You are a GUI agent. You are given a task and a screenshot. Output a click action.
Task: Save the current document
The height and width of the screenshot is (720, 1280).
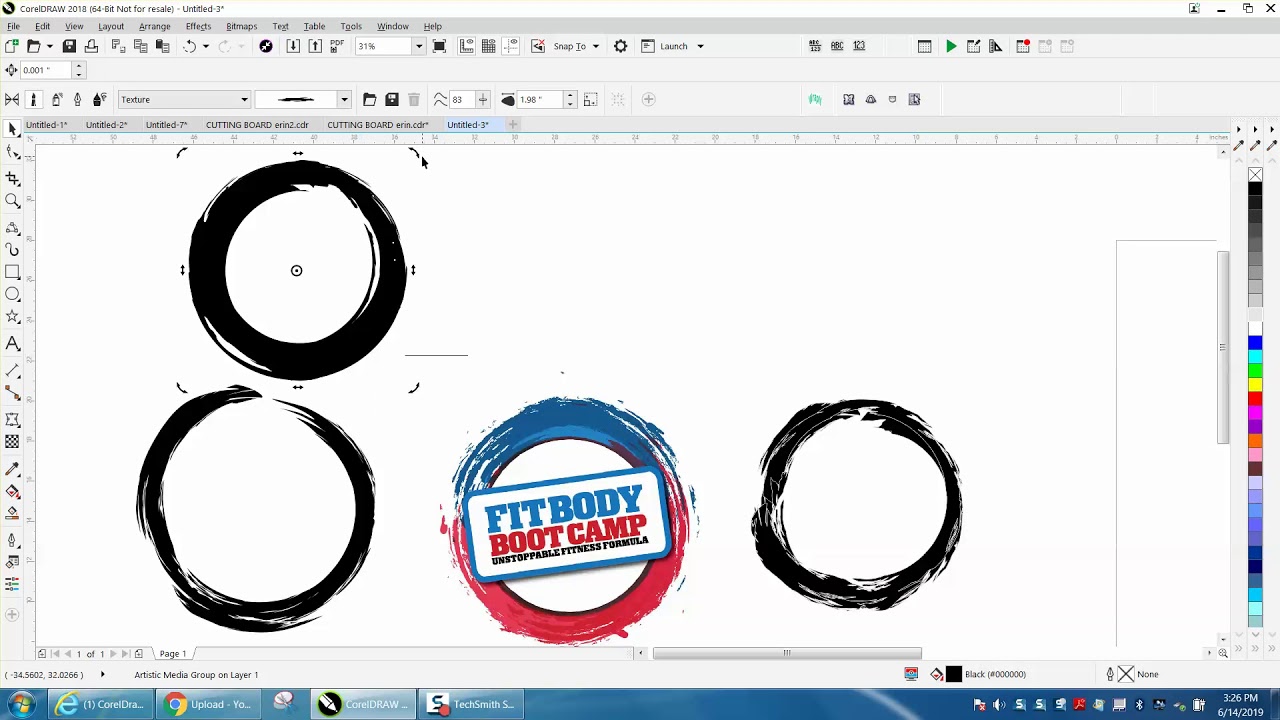coord(69,46)
